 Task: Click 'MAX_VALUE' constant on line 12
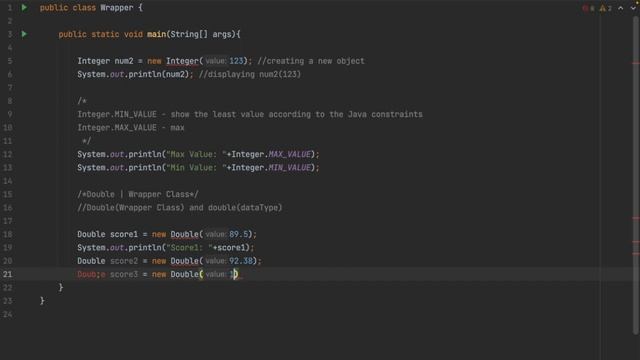[289, 154]
